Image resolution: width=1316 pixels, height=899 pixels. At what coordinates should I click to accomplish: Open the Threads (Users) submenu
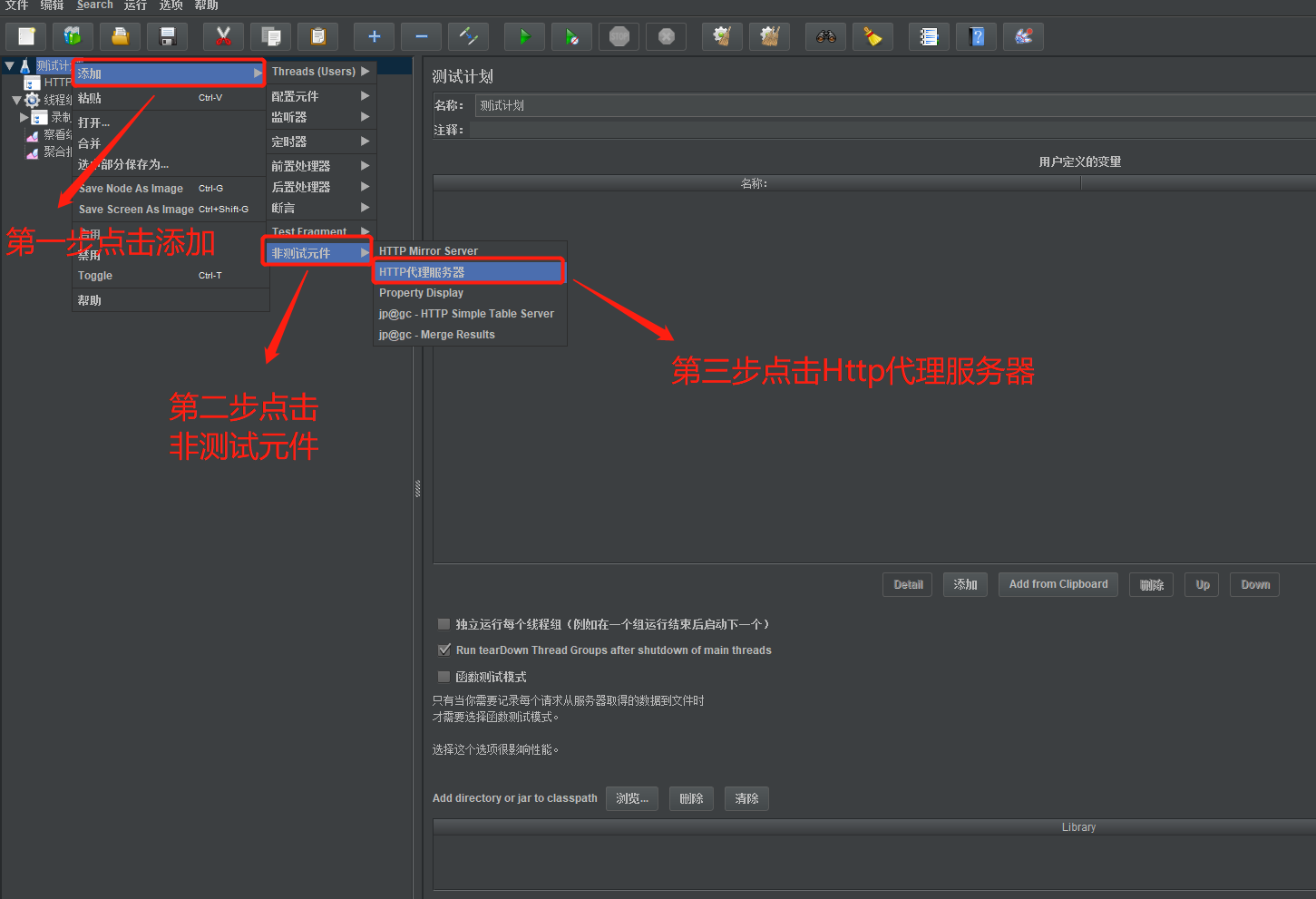(x=321, y=72)
